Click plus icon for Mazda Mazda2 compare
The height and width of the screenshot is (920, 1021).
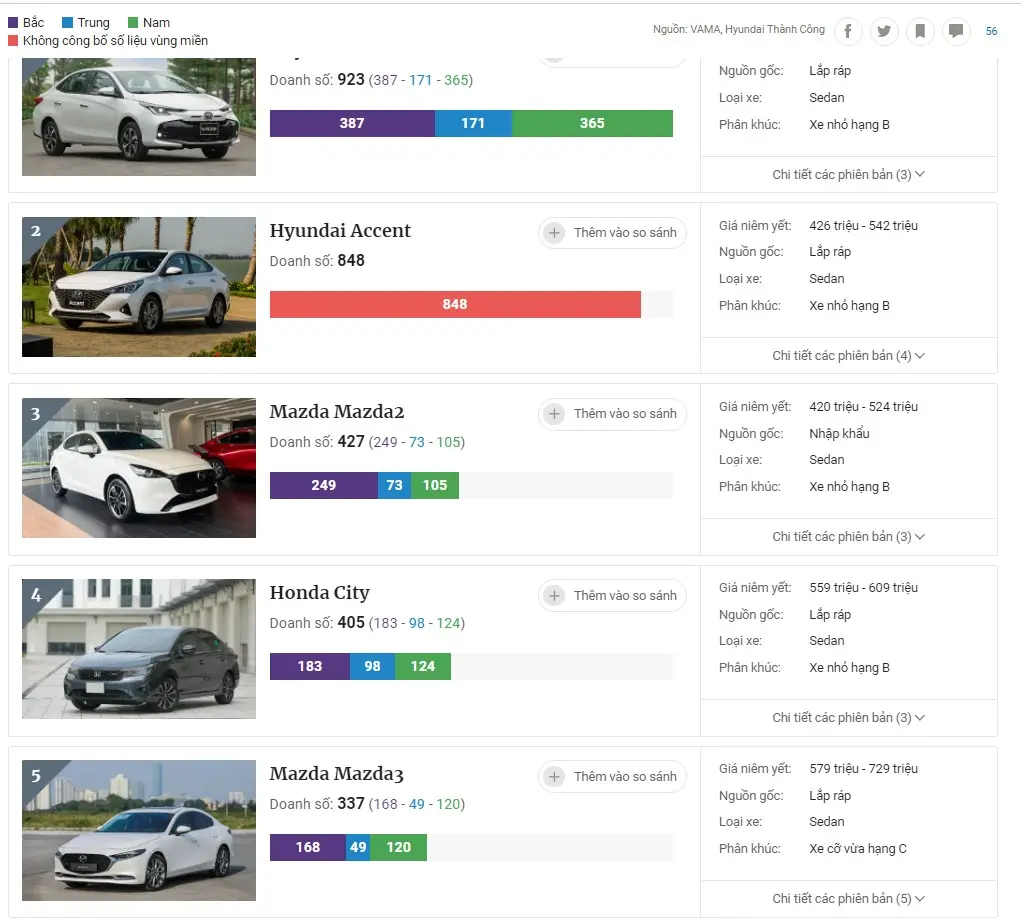click(x=554, y=413)
